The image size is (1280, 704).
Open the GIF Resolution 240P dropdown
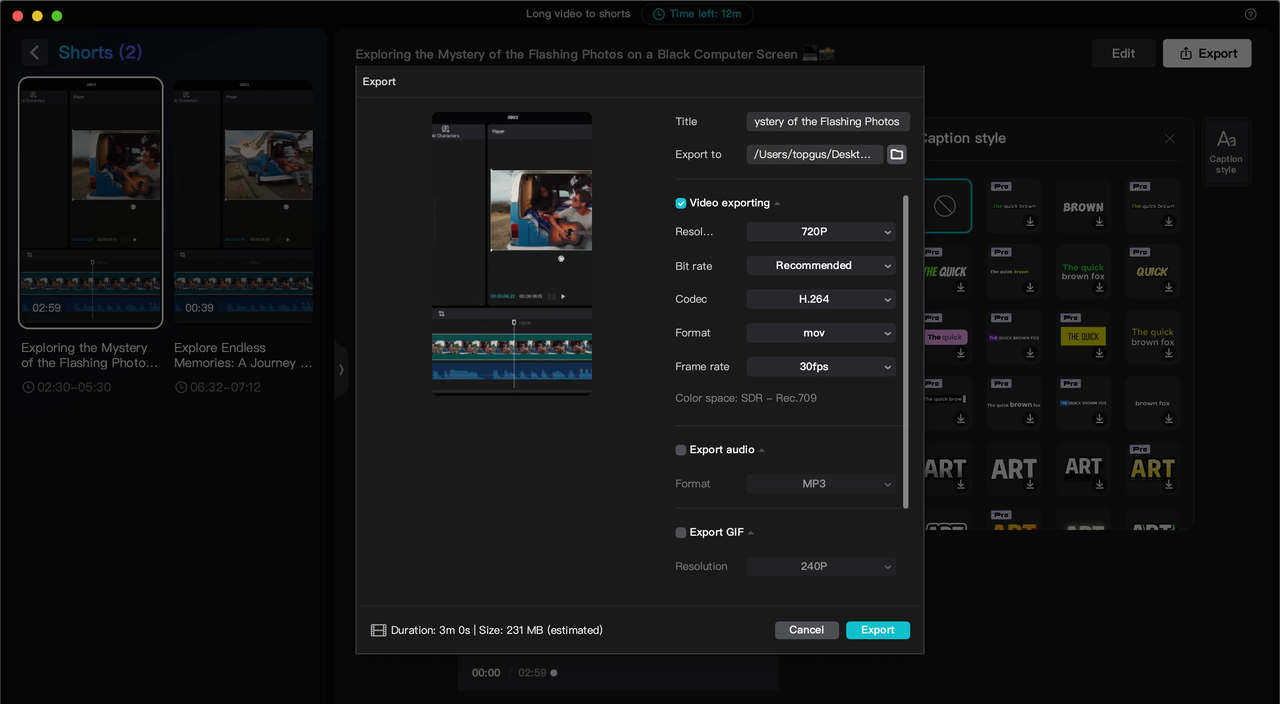821,566
